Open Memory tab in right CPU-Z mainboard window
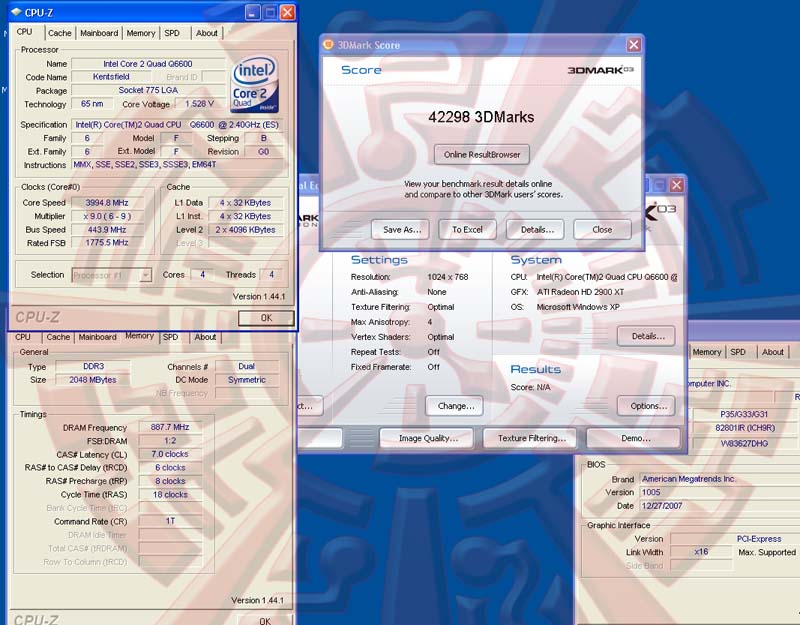This screenshot has height=625, width=800. click(707, 352)
